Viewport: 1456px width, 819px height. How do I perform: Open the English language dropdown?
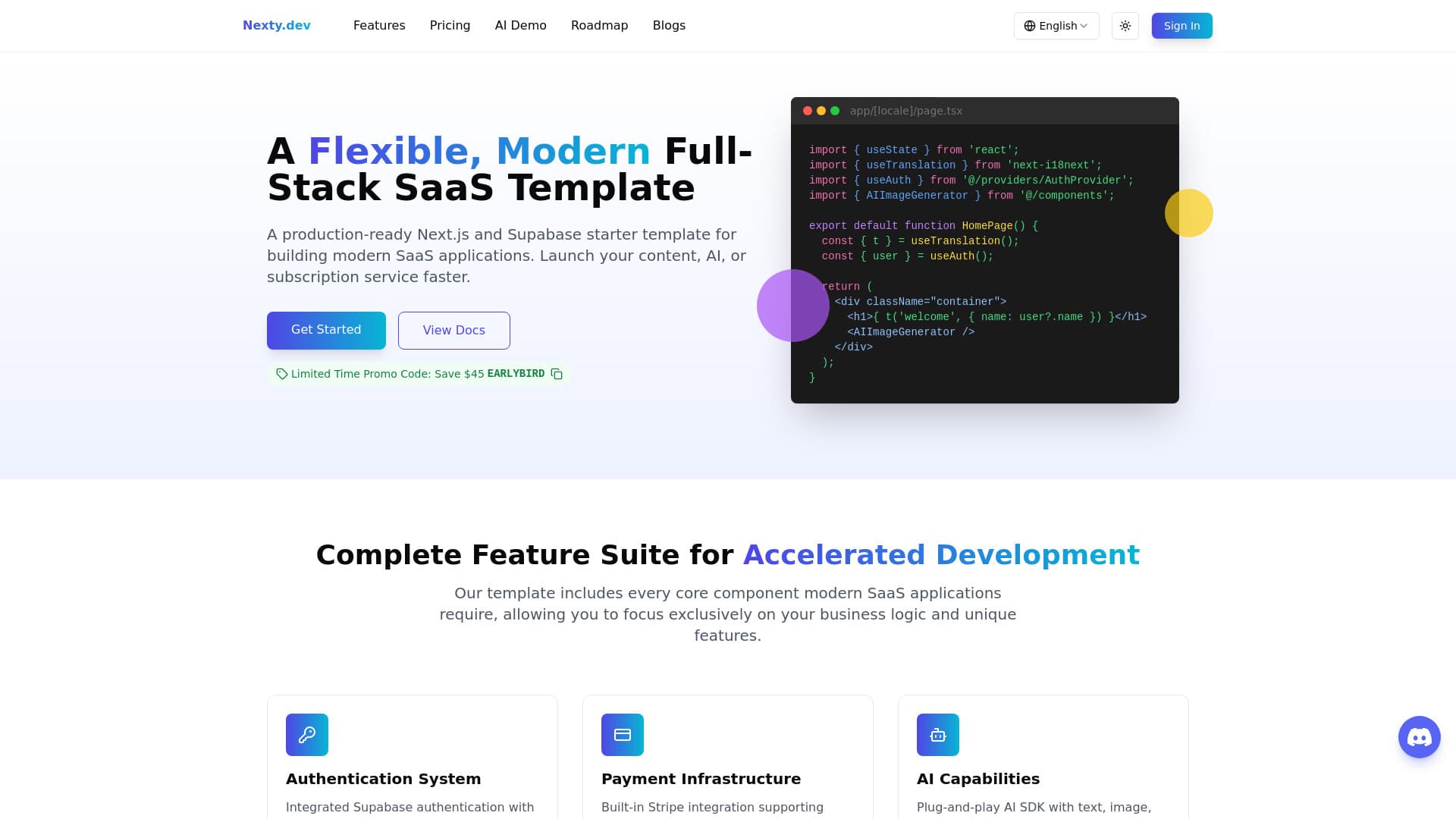pyautogui.click(x=1056, y=26)
